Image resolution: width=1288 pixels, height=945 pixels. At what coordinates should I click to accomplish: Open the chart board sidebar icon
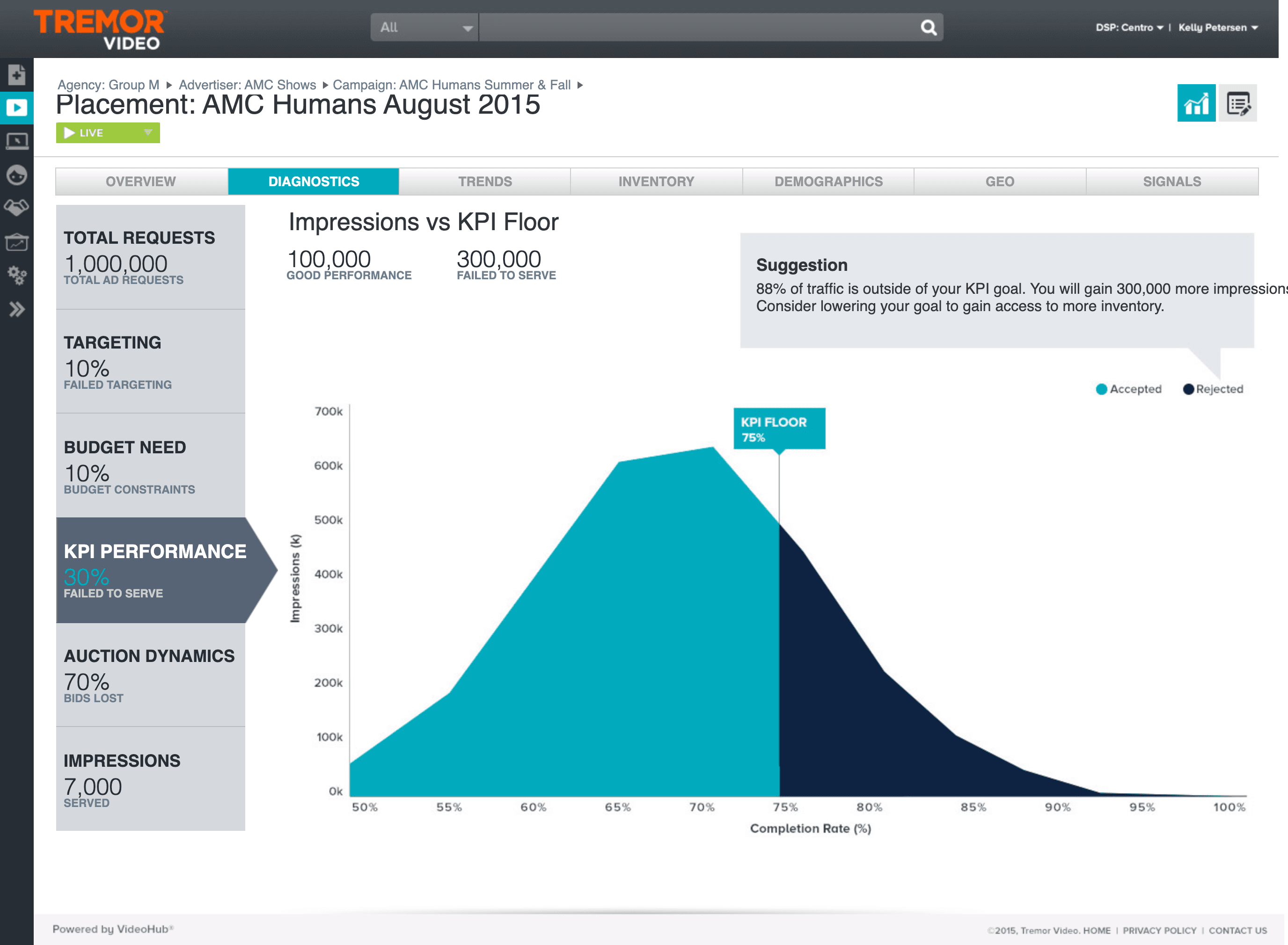16,242
